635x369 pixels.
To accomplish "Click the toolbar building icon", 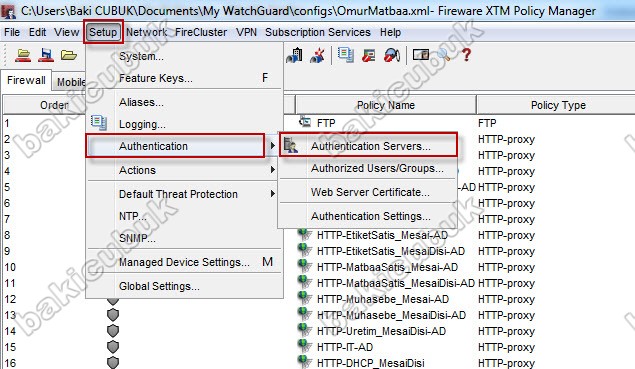I will (294, 55).
